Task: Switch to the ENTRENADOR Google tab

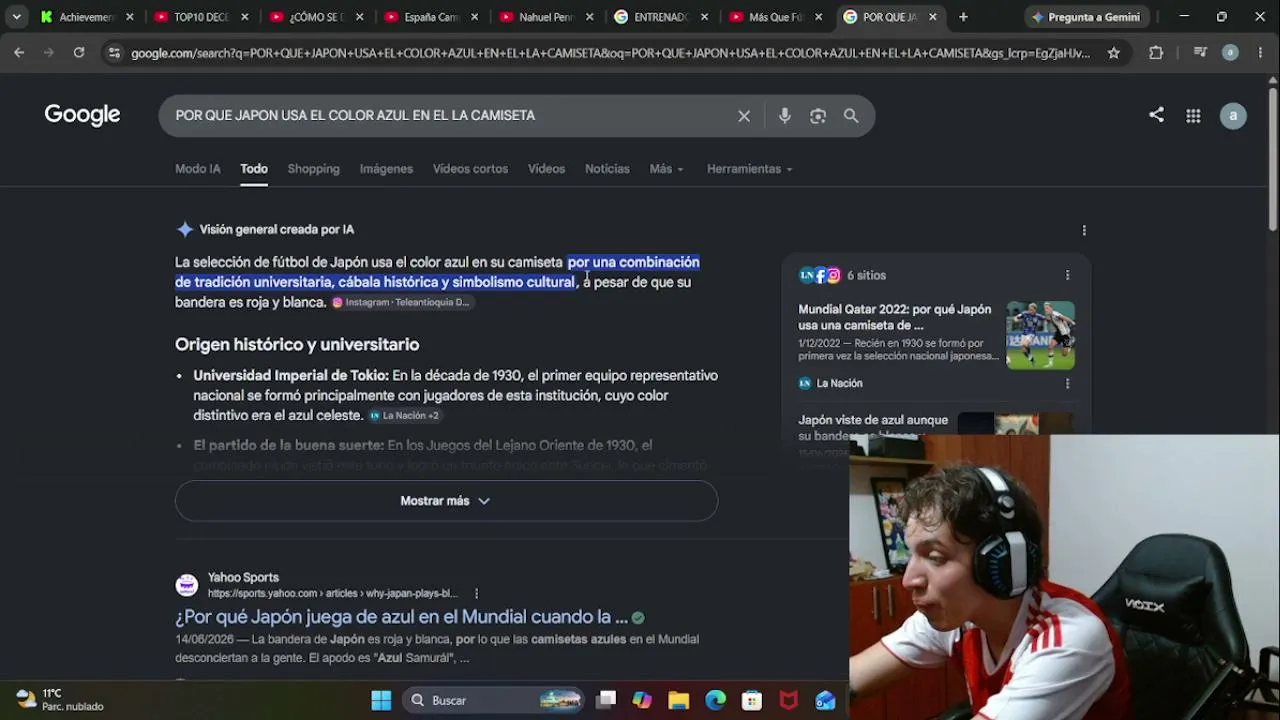Action: pyautogui.click(x=662, y=17)
